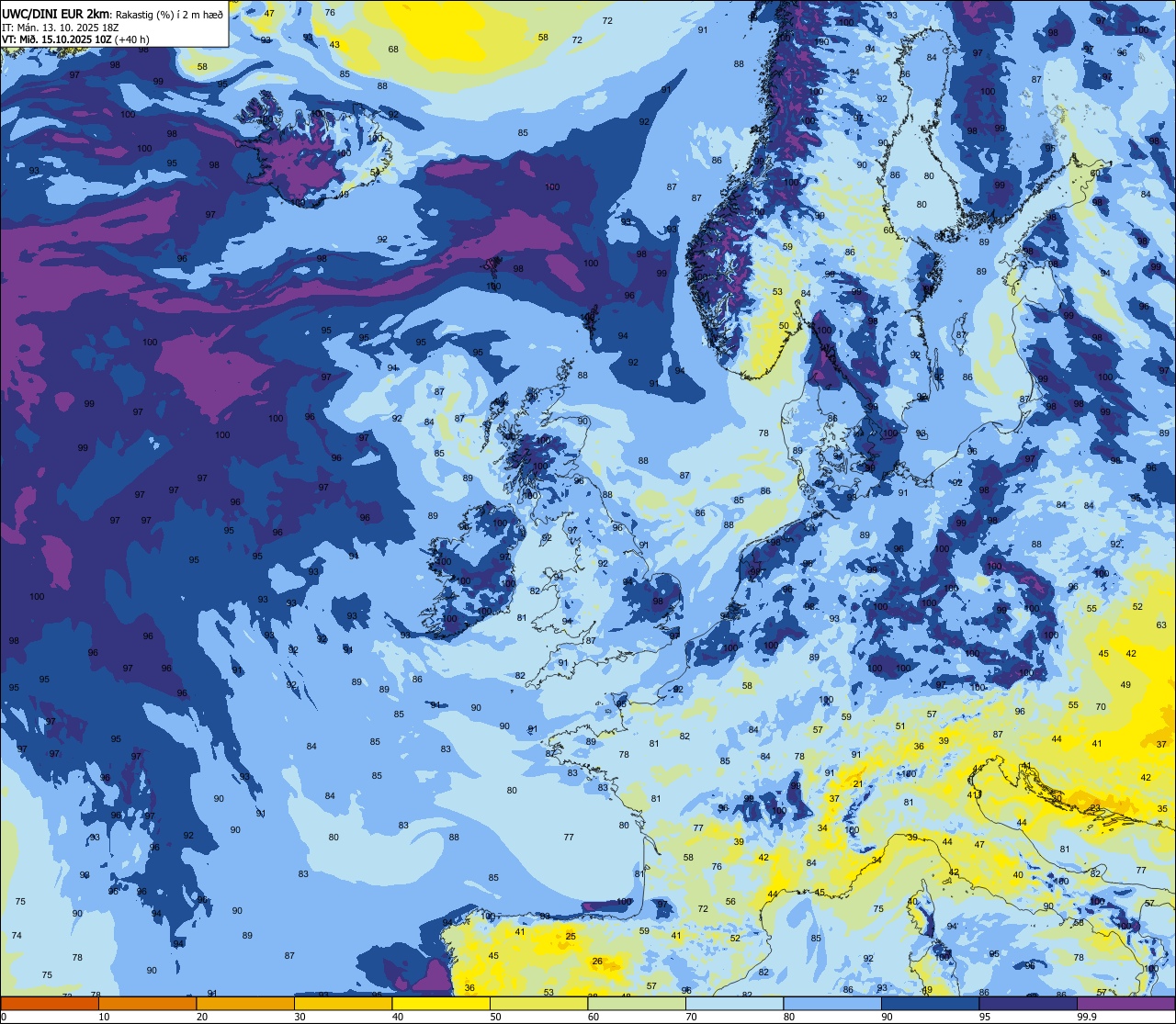Click the dark navy 95–99.9 legend segment
Viewport: 1176px width, 1024px height.
click(1028, 1003)
